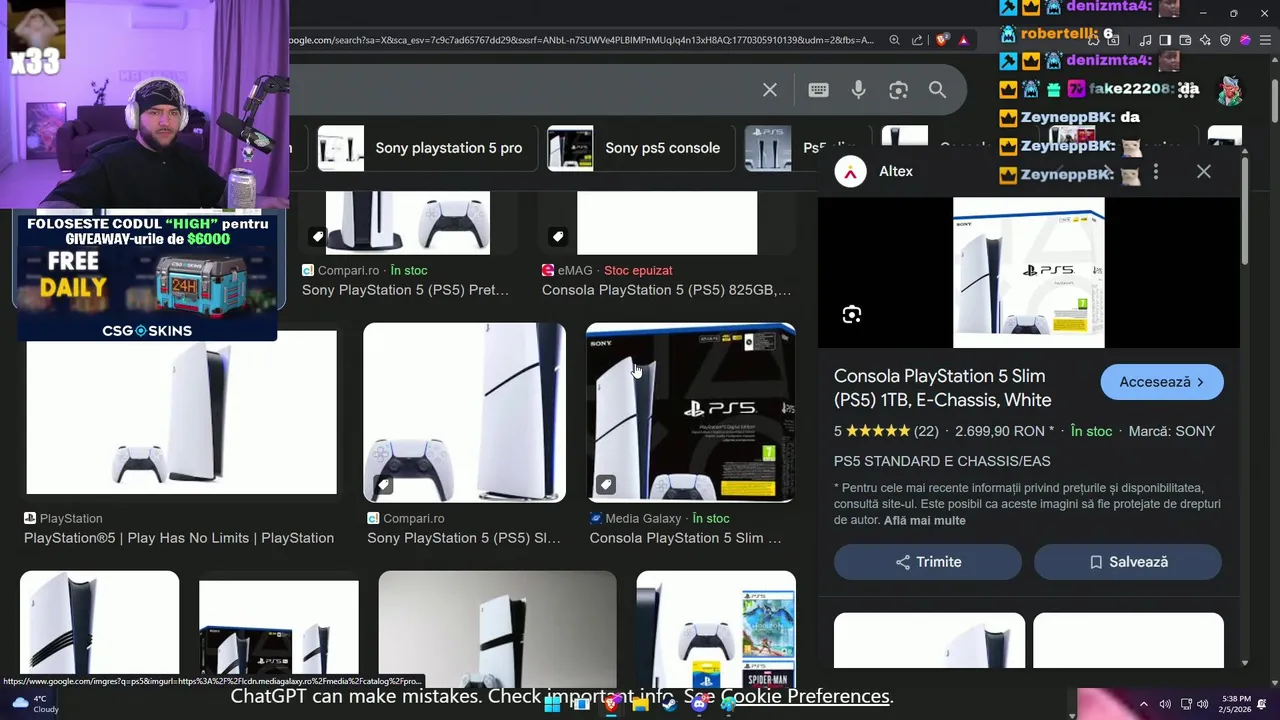Search by image with the lens icon
The height and width of the screenshot is (720, 1280).
[898, 90]
